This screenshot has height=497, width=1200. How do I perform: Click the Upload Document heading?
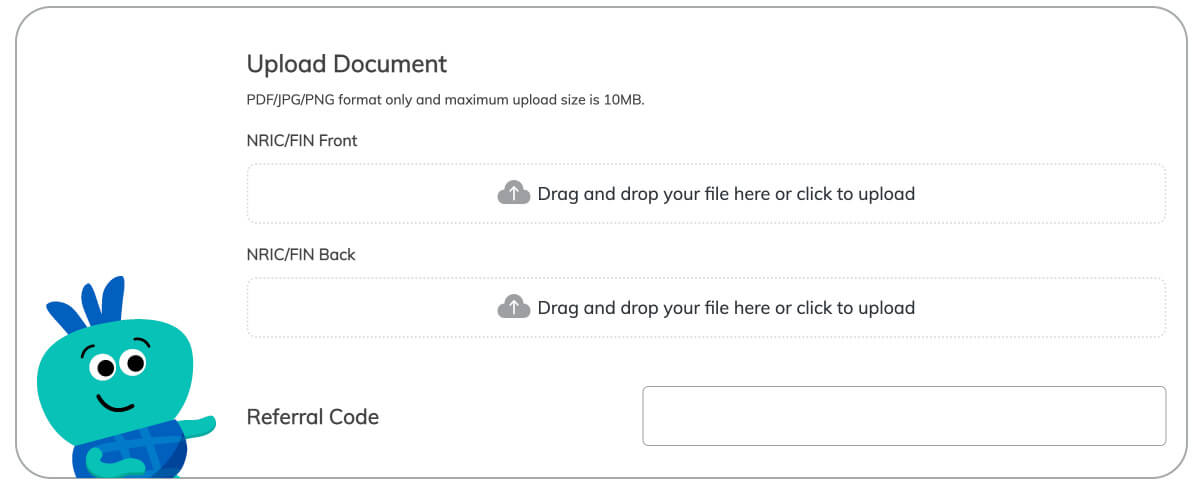click(x=347, y=64)
